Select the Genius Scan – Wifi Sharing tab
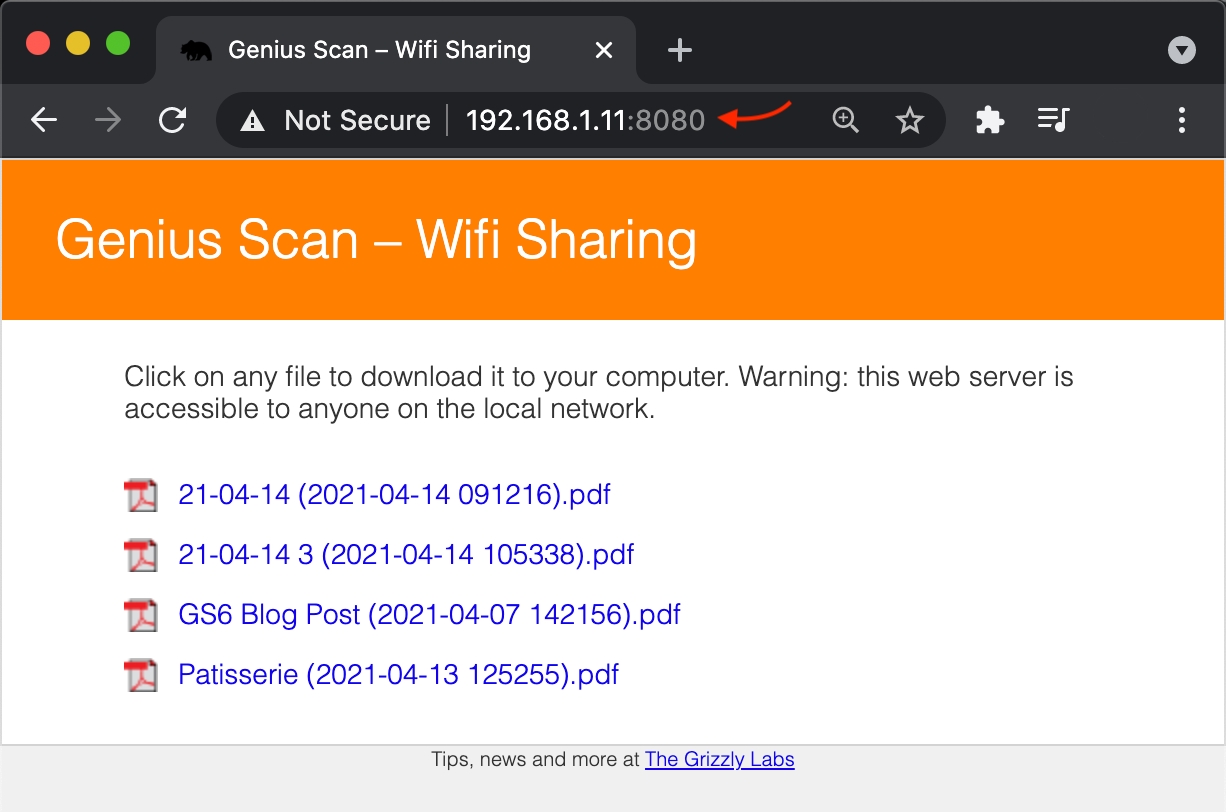The height and width of the screenshot is (812, 1226). [396, 50]
